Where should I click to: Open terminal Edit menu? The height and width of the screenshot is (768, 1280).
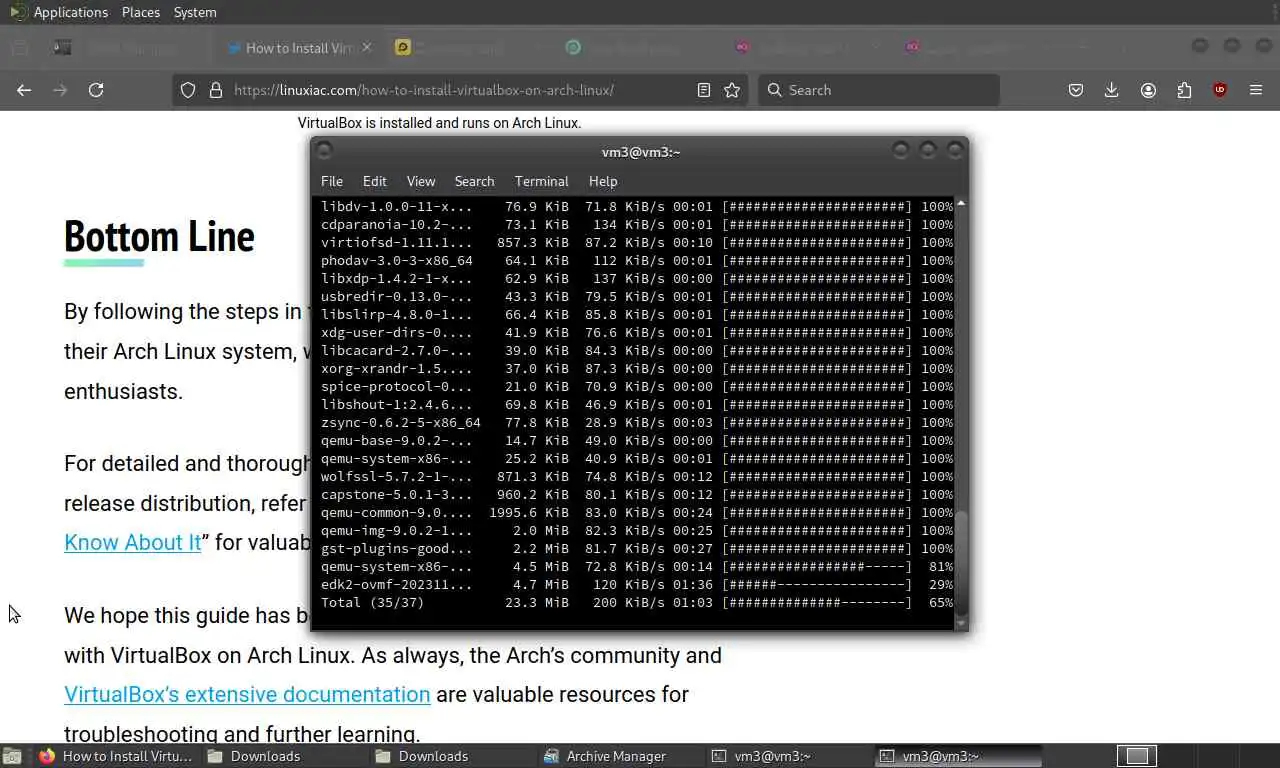pos(375,181)
